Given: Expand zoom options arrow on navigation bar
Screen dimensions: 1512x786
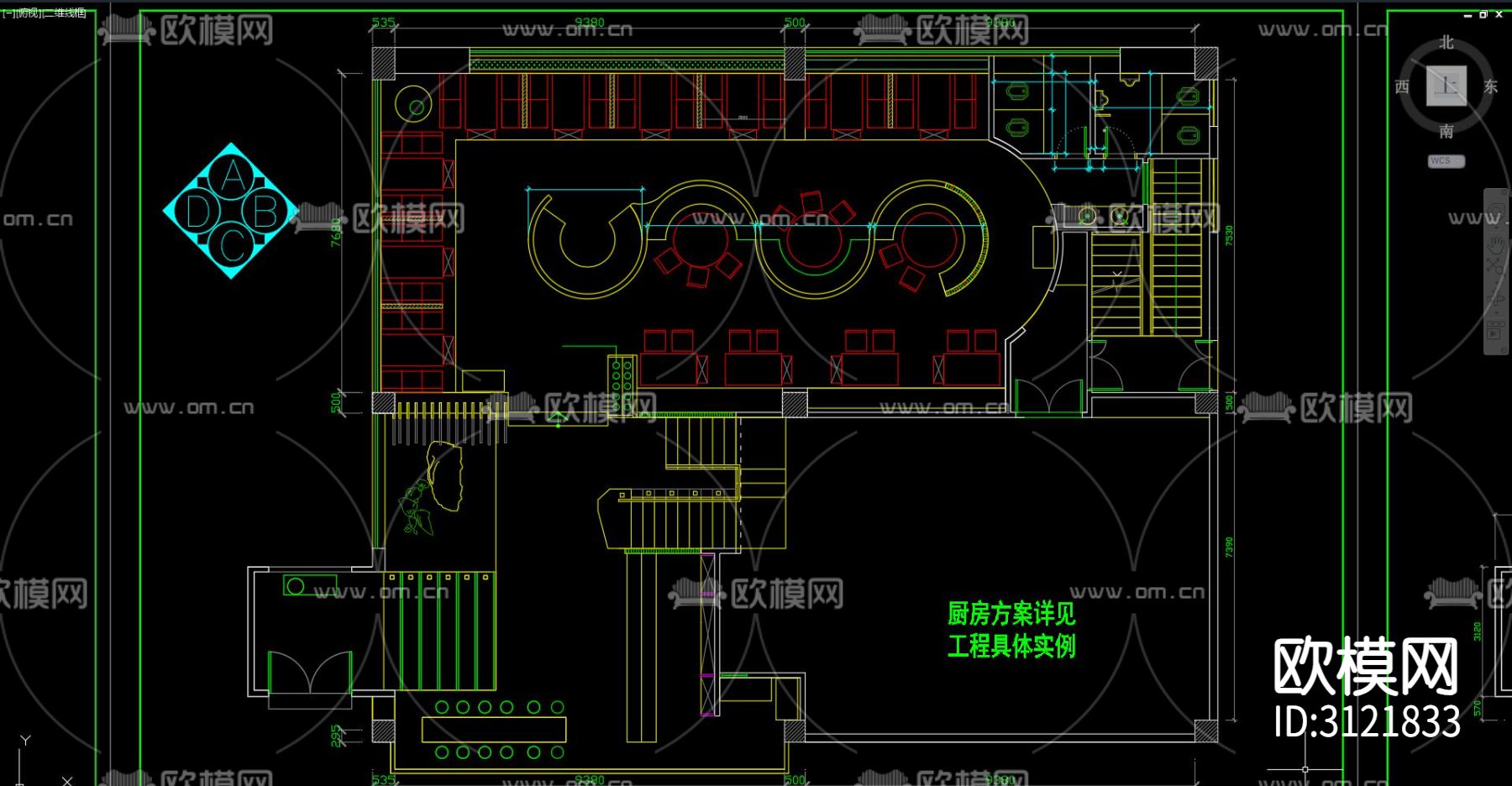Looking at the screenshot, I should [x=1496, y=281].
